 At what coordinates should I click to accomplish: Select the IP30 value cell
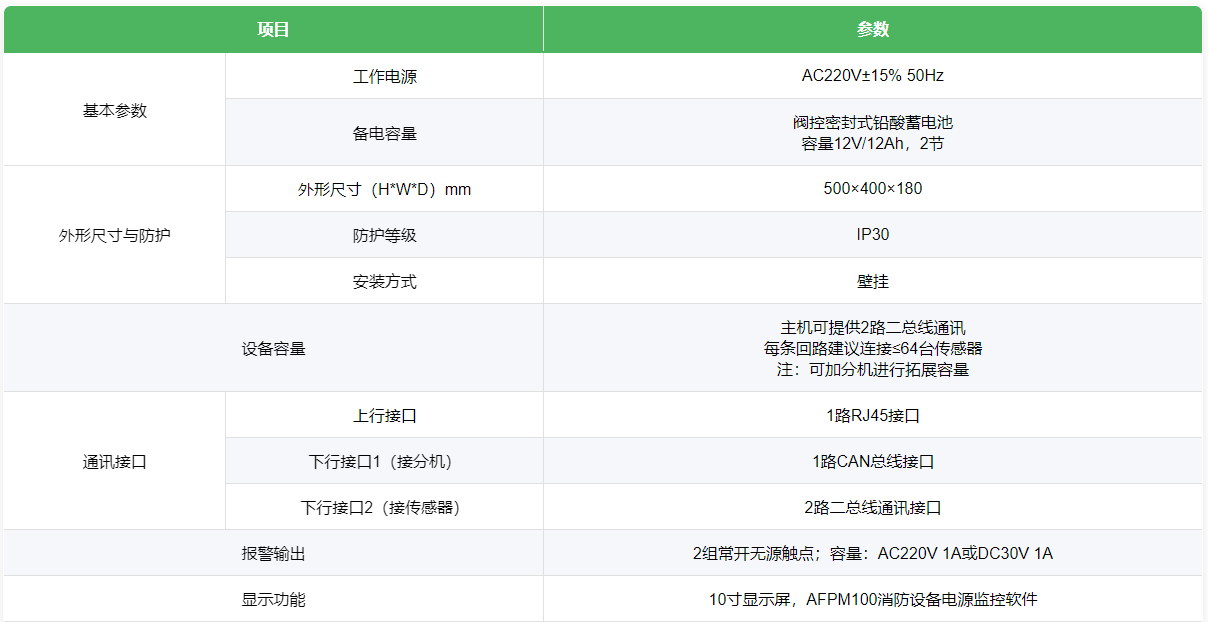(873, 235)
